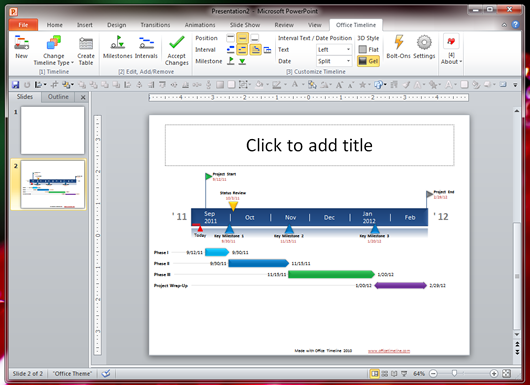Click the next slide double arrow
The image size is (530, 385).
coord(517,352)
